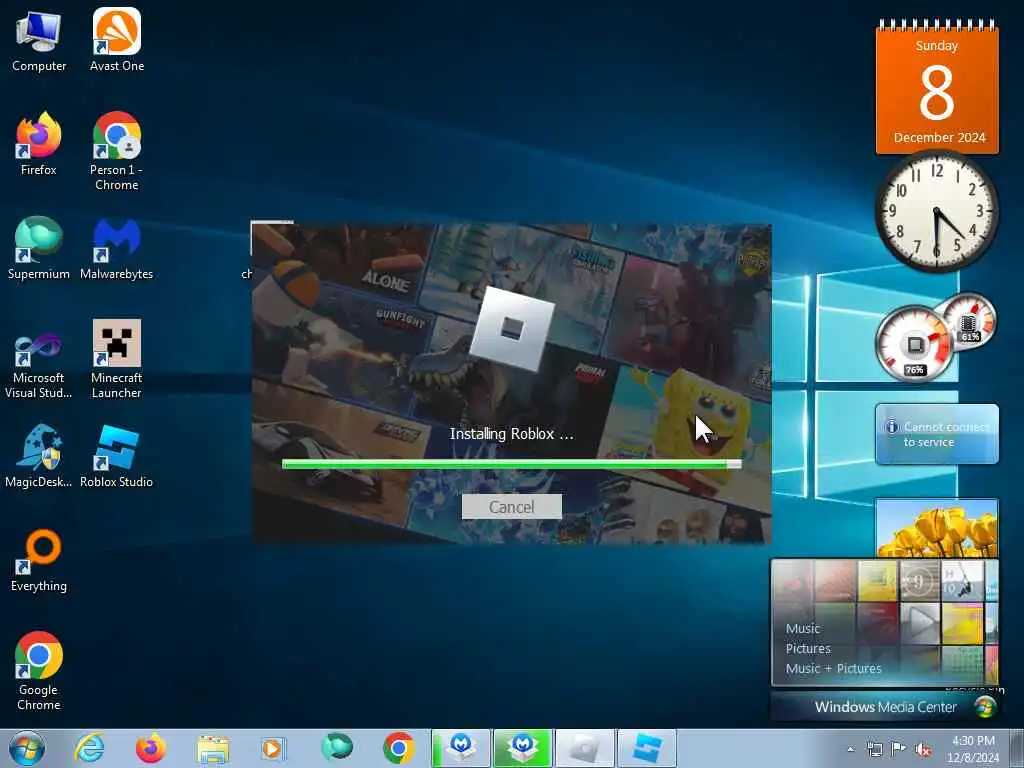Image resolution: width=1024 pixels, height=768 pixels.
Task: Select the MagicDesk desktop shortcut
Action: coord(39,456)
